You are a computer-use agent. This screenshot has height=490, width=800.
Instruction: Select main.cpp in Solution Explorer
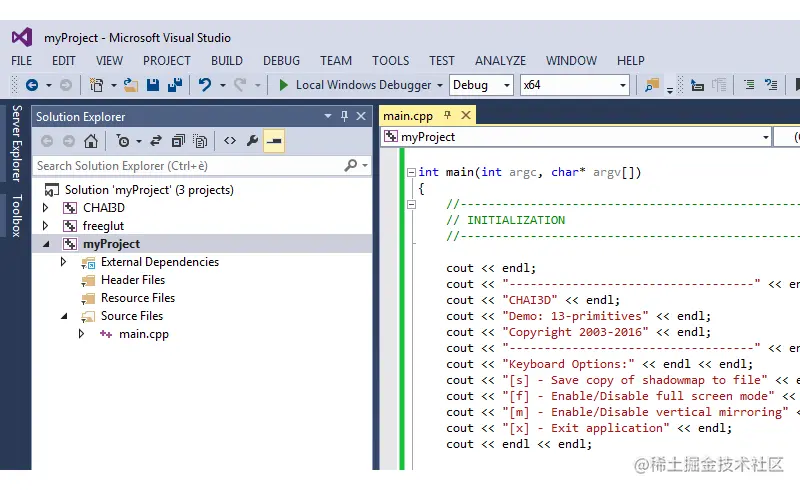click(x=144, y=334)
